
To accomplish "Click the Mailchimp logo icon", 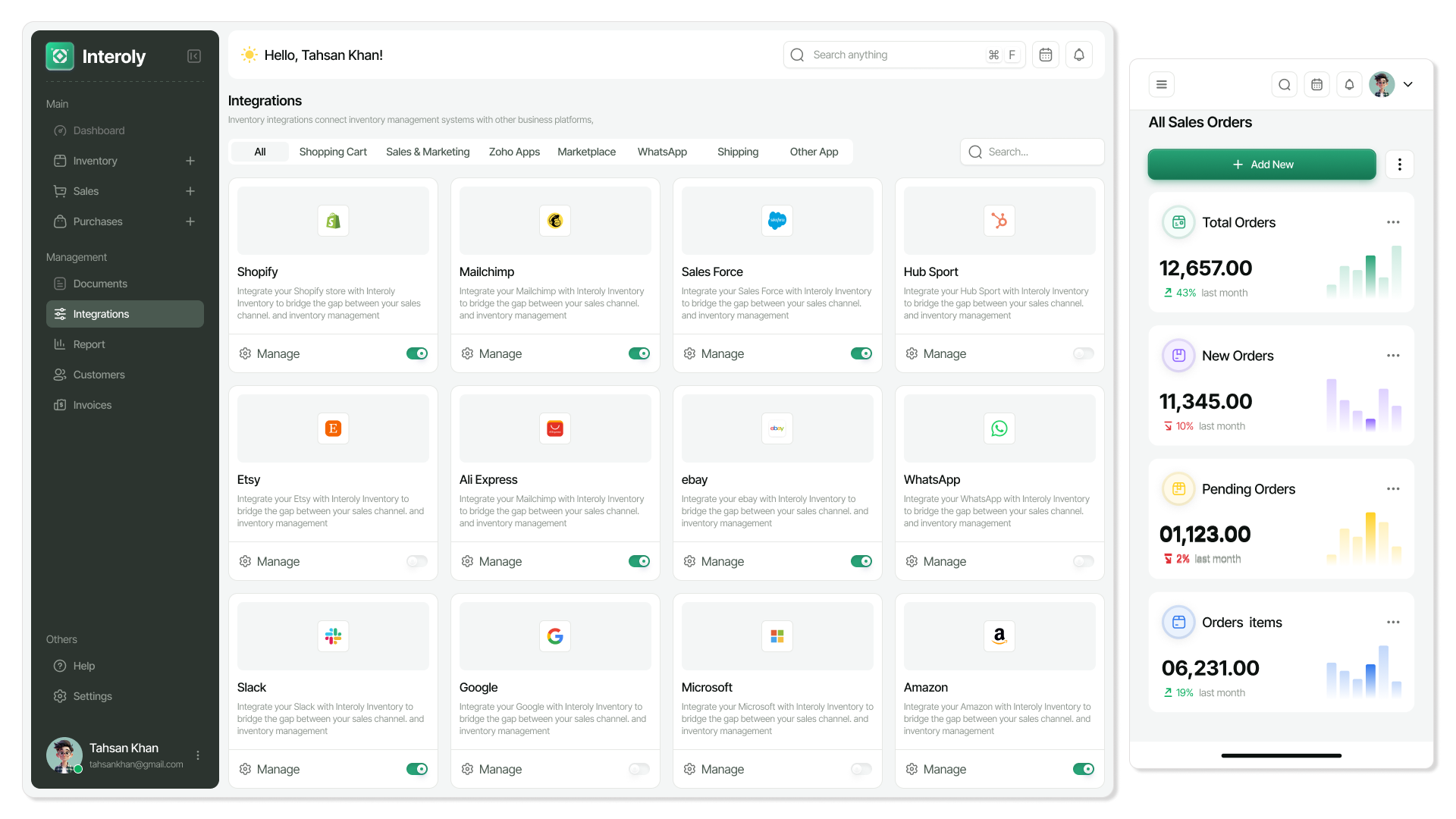I will [x=555, y=221].
